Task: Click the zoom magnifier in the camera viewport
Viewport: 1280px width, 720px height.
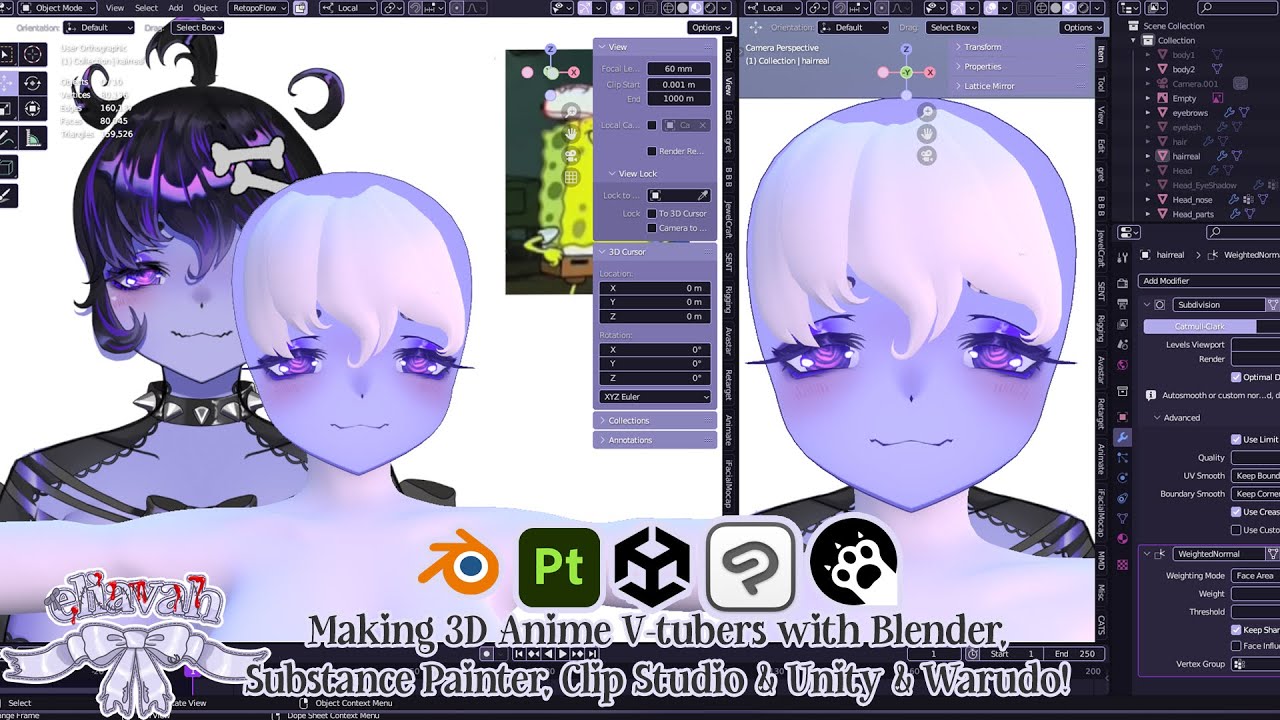Action: pyautogui.click(x=927, y=113)
